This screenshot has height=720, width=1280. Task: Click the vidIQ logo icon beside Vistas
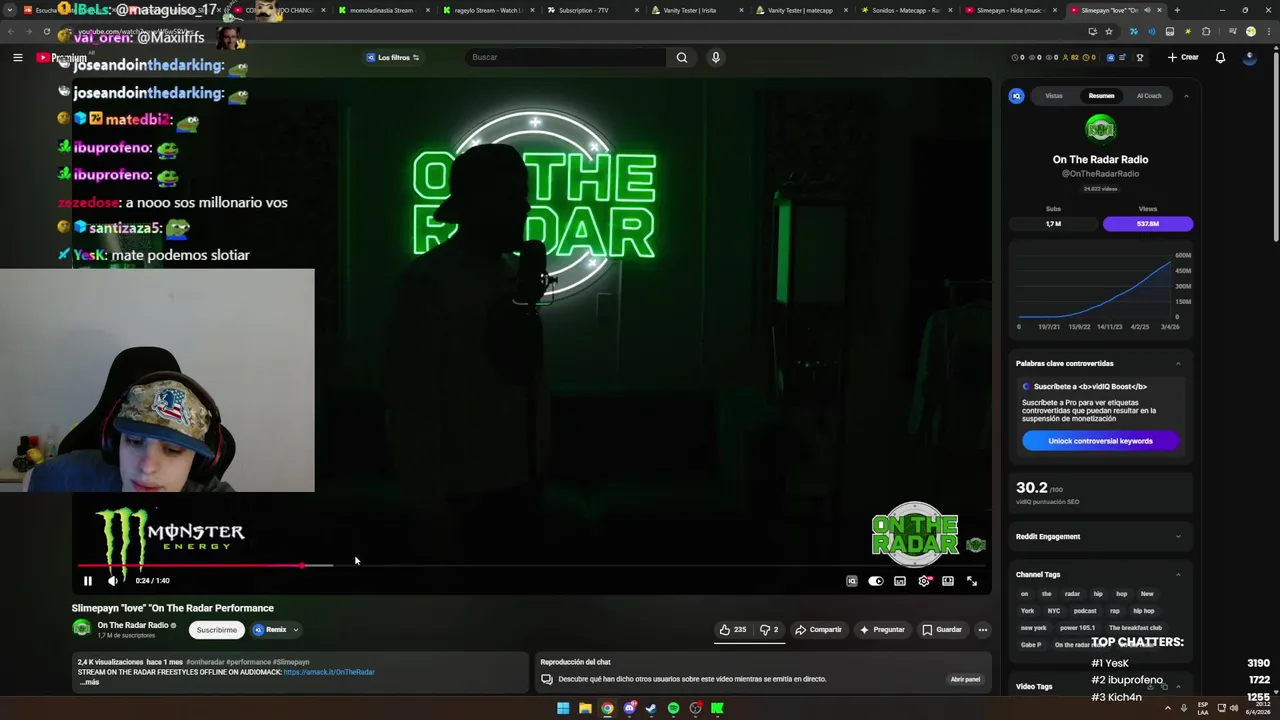(1016, 96)
